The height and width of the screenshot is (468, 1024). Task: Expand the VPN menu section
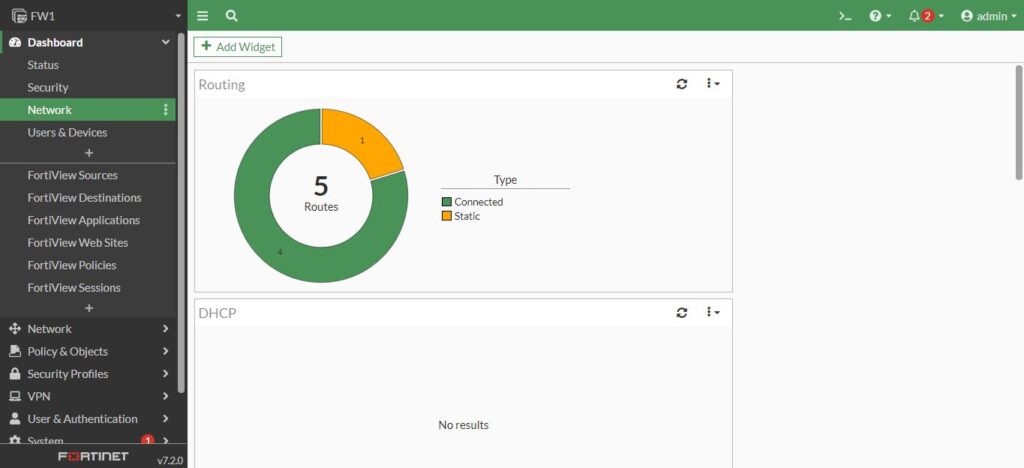point(90,396)
